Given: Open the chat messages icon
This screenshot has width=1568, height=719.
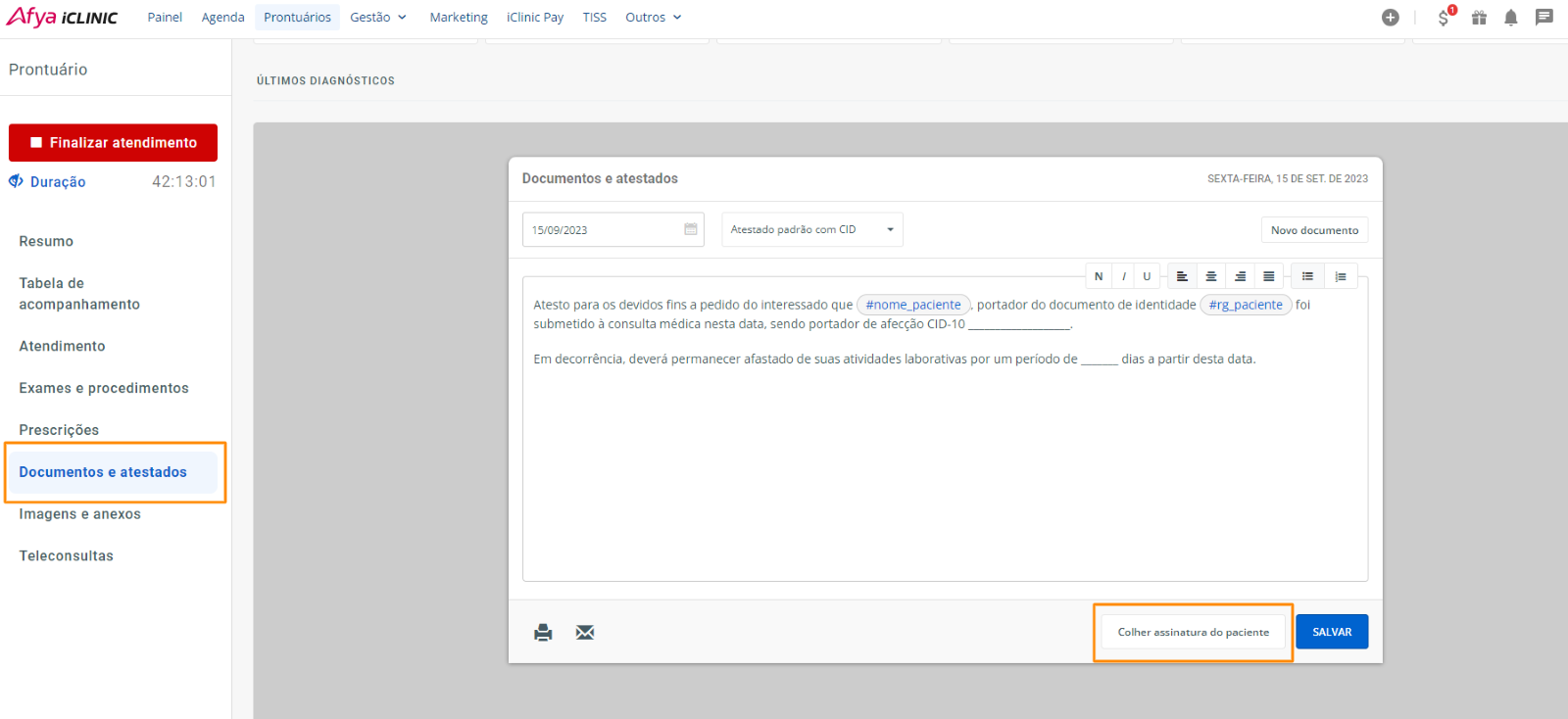Looking at the screenshot, I should coord(1543,18).
